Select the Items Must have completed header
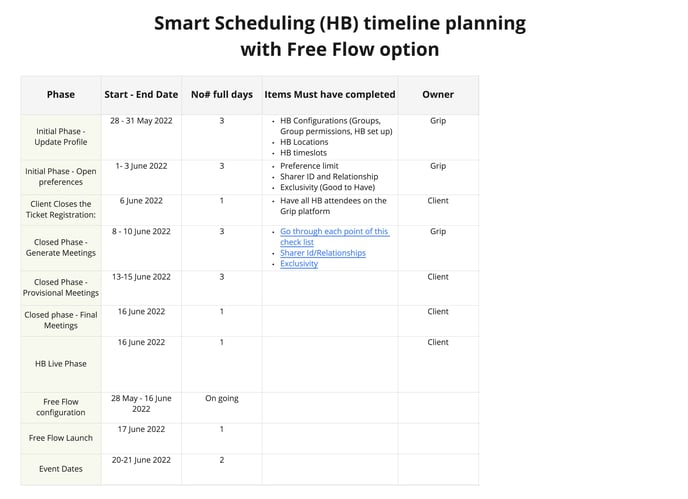This screenshot has width=688, height=499. [x=330, y=95]
